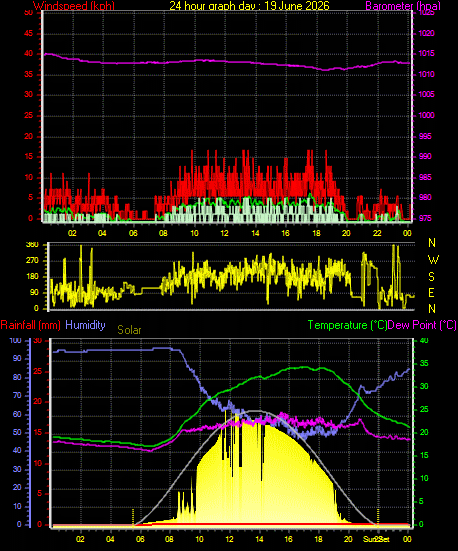Click the 35 value on windspeed axis
458x551 pixels.
pos(28,74)
